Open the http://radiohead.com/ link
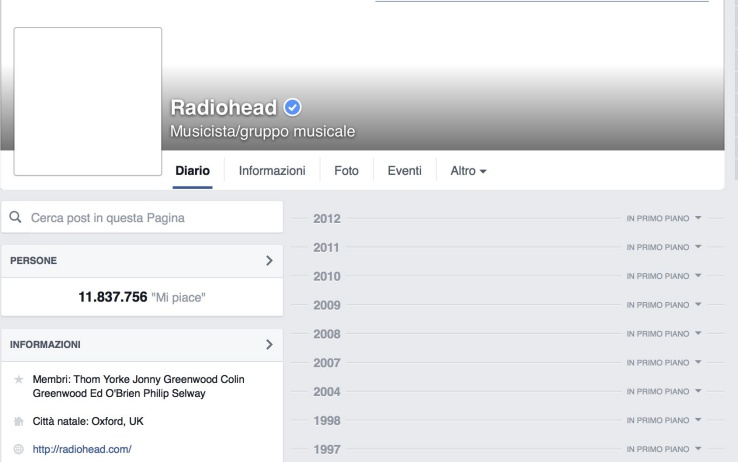The height and width of the screenshot is (462, 738). 82,449
